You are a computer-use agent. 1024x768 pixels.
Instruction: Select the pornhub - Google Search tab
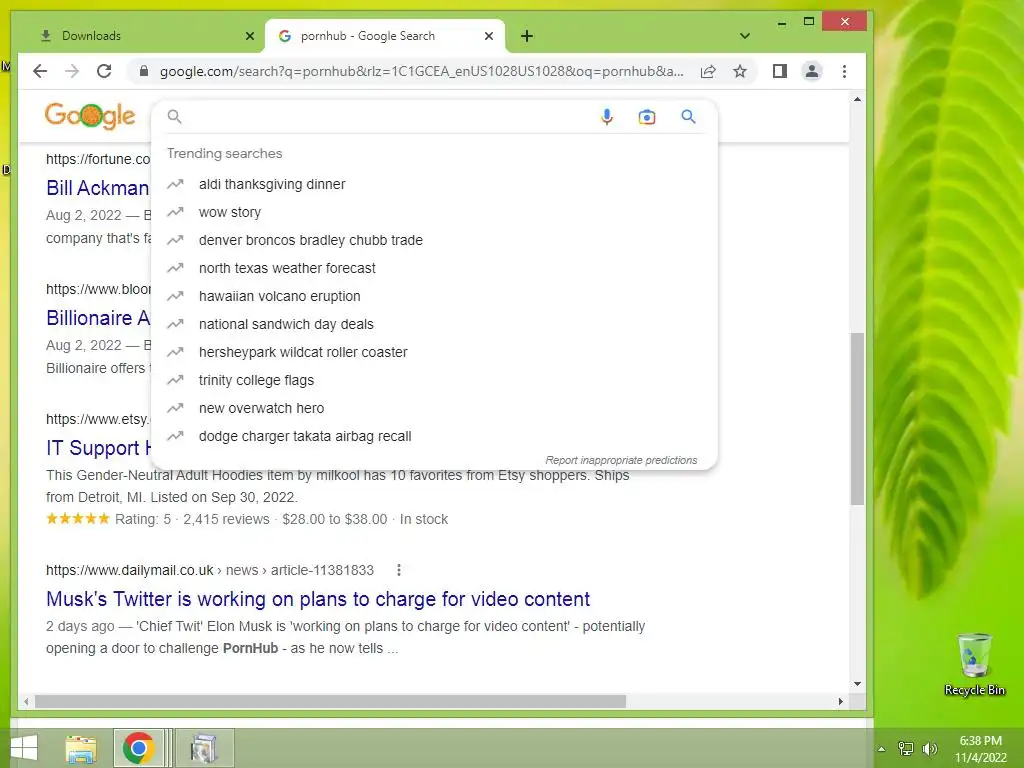pos(385,35)
